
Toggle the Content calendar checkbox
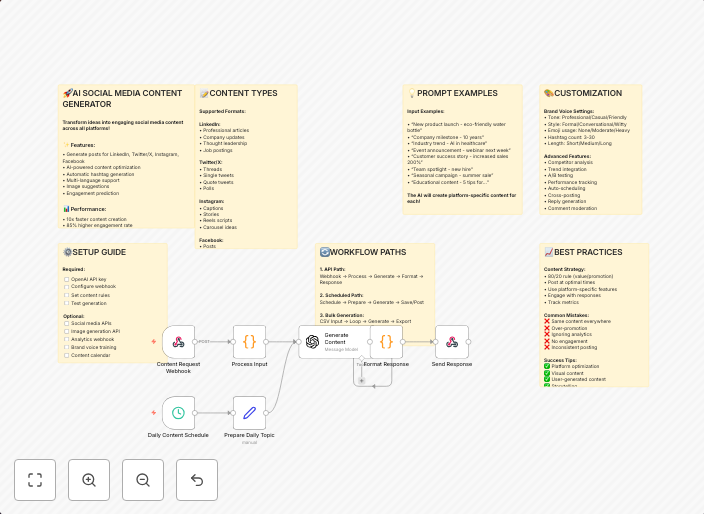pos(67,355)
